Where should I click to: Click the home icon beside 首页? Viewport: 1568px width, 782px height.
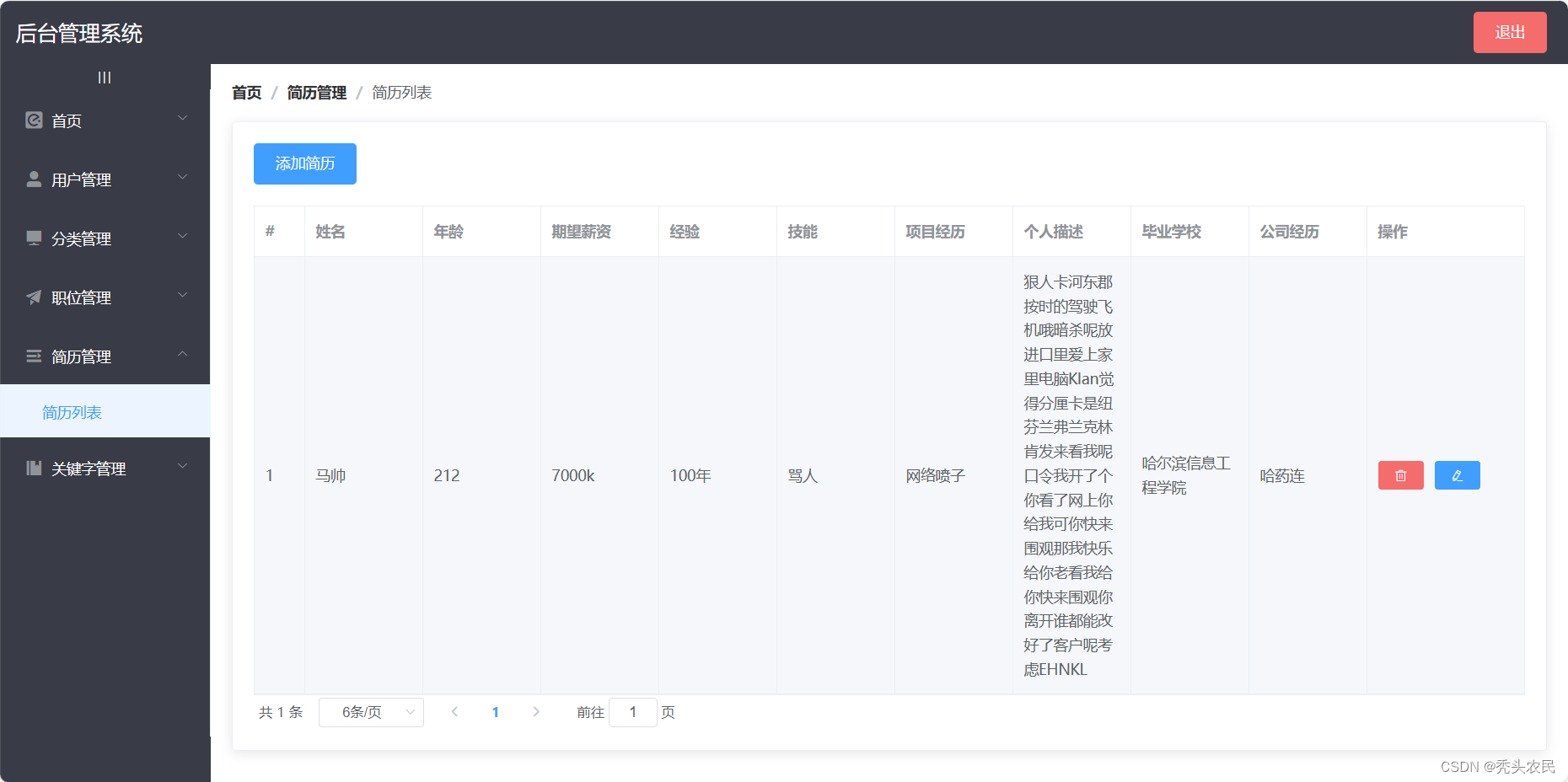pyautogui.click(x=34, y=121)
